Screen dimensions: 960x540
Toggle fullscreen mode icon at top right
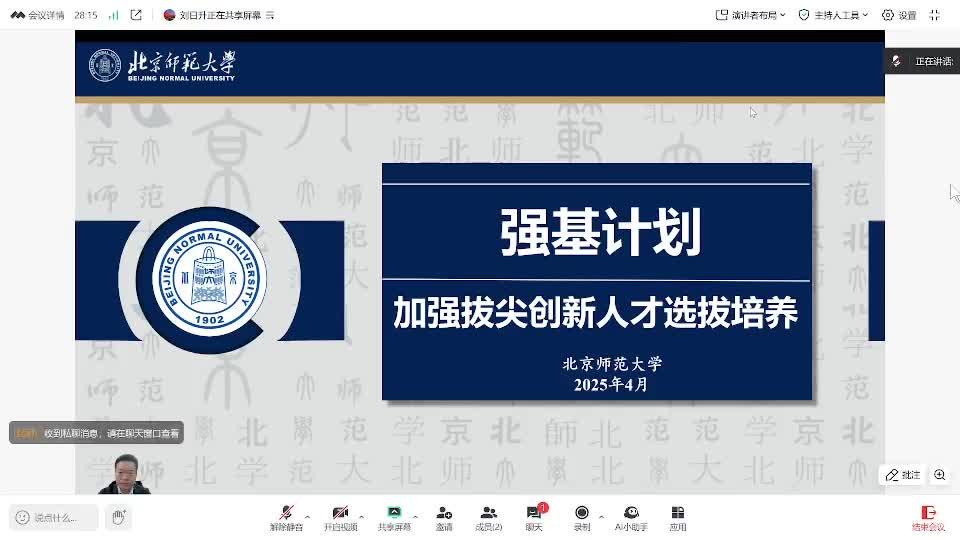934,15
